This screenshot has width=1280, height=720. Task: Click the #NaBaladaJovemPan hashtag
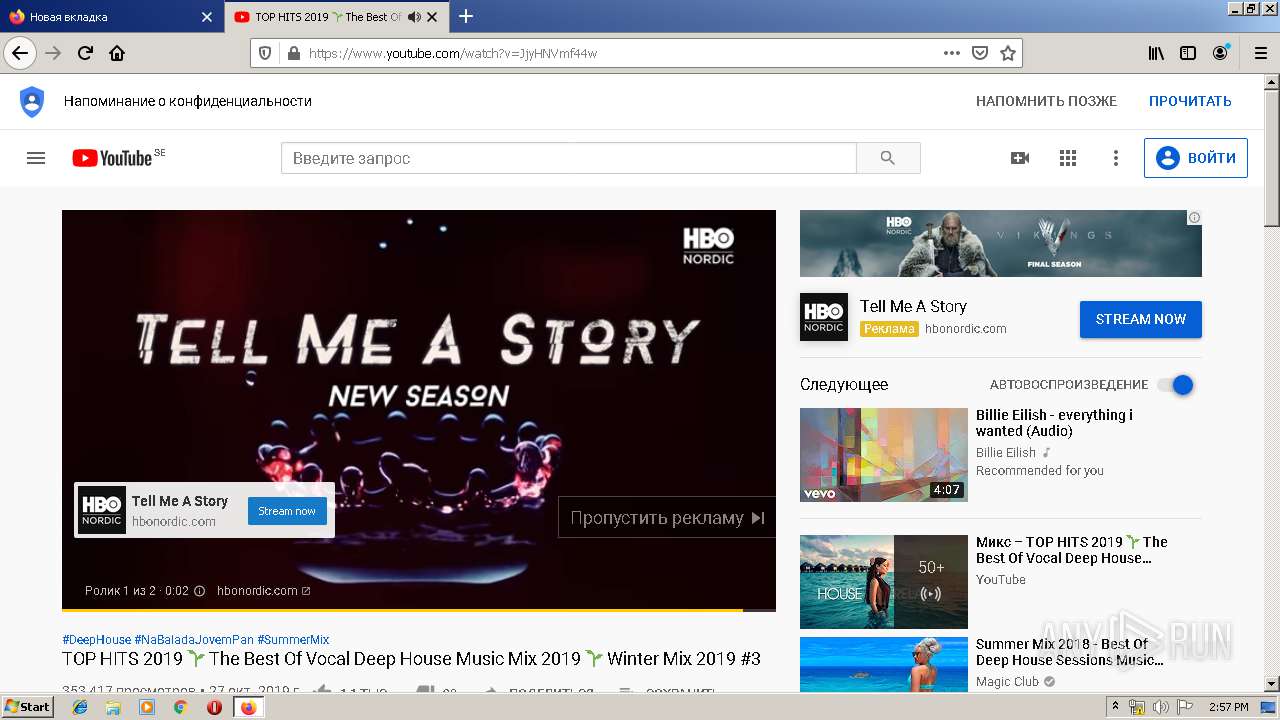(x=194, y=640)
